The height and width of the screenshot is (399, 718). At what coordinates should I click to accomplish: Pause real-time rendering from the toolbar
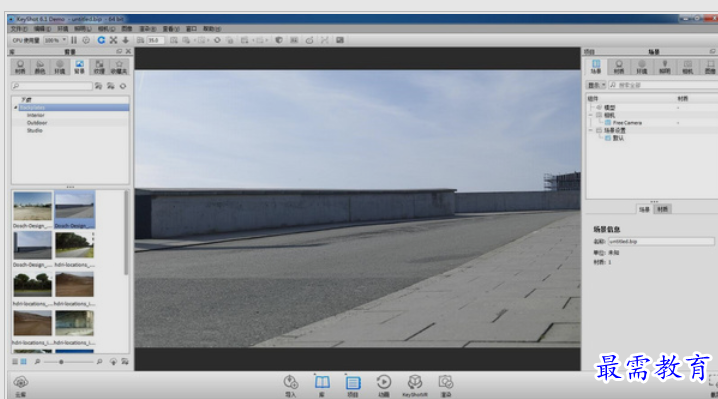[74, 40]
